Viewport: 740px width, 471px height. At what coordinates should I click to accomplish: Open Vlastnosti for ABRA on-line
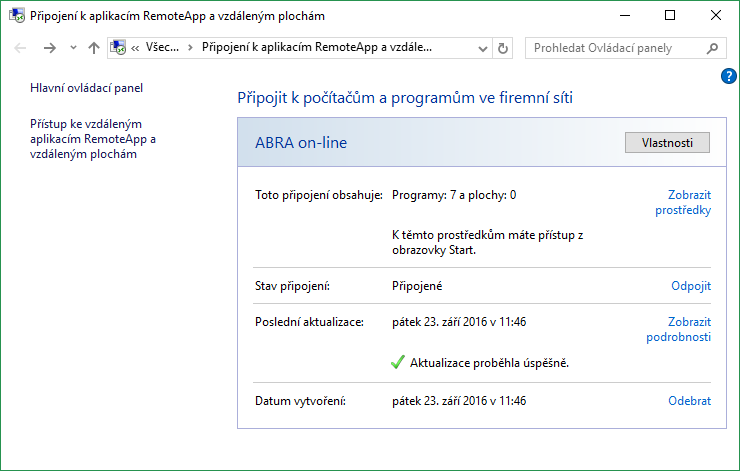coord(667,143)
